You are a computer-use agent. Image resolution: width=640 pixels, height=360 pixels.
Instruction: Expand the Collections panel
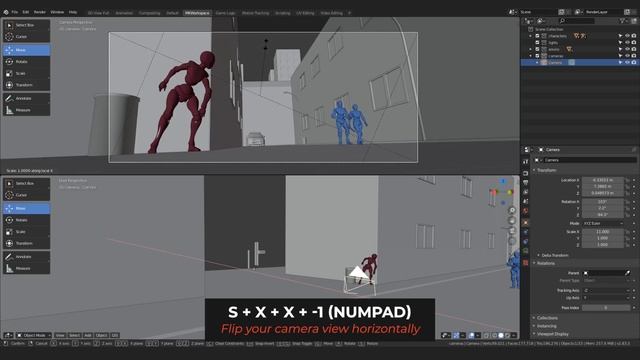(x=534, y=318)
